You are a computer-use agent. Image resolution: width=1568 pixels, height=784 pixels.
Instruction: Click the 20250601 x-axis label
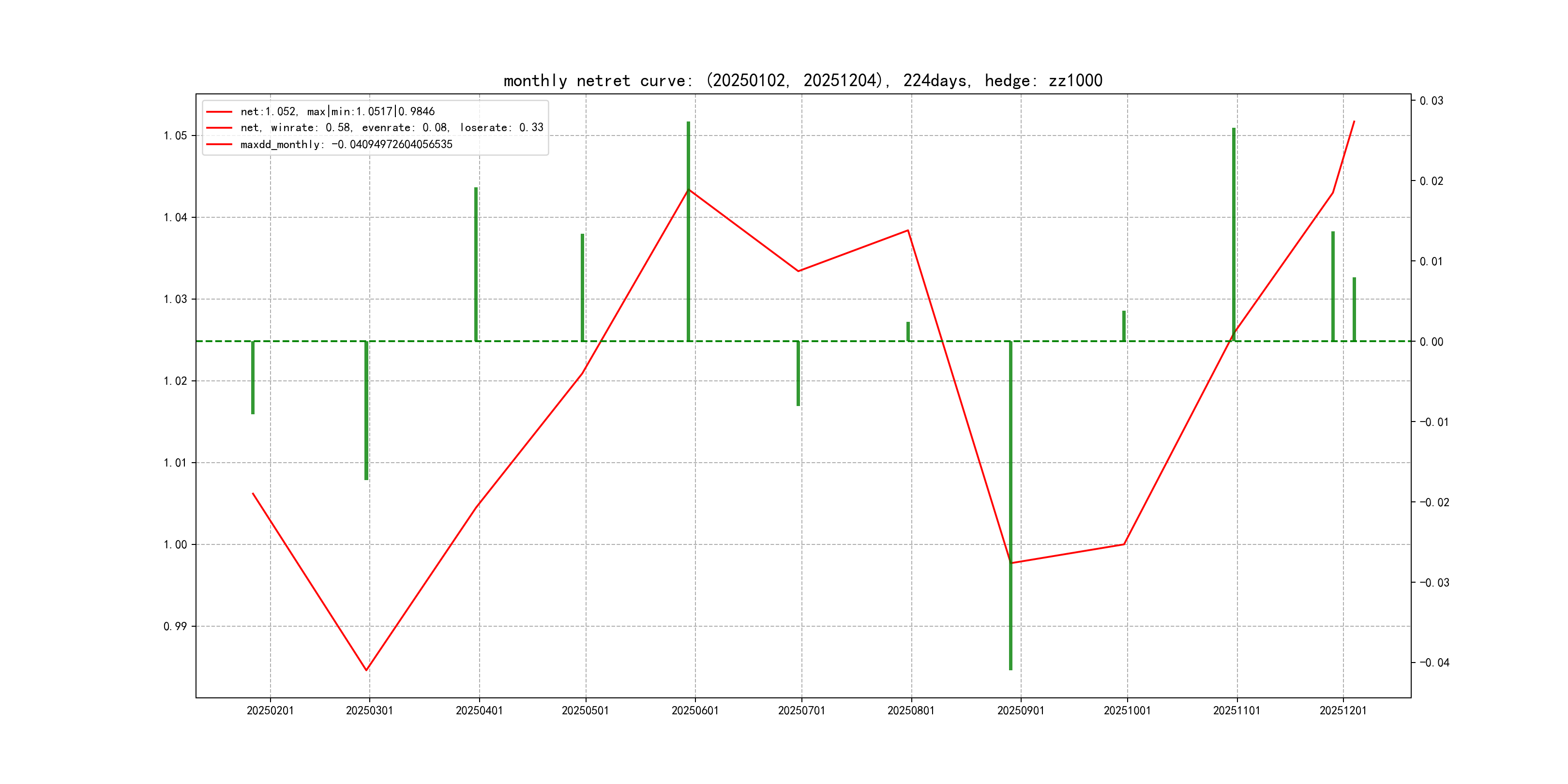tap(694, 710)
